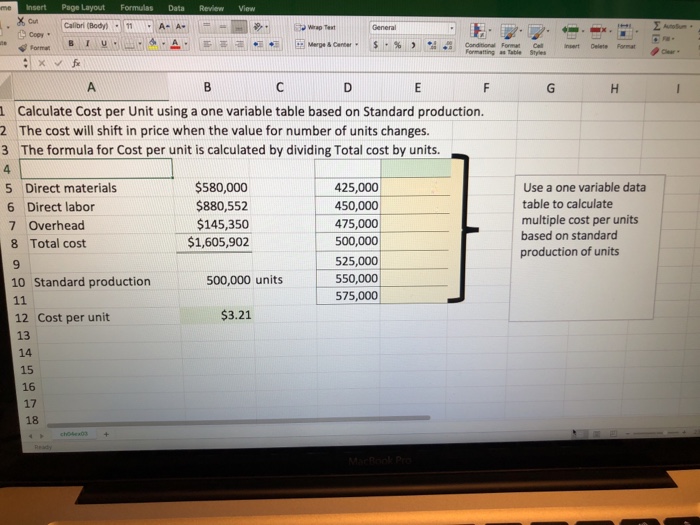This screenshot has height=525, width=700.
Task: Apply red font color A
Action: [175, 43]
